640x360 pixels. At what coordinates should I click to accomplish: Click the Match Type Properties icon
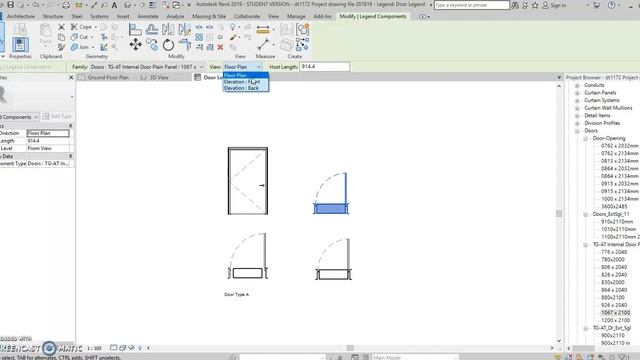[61, 47]
